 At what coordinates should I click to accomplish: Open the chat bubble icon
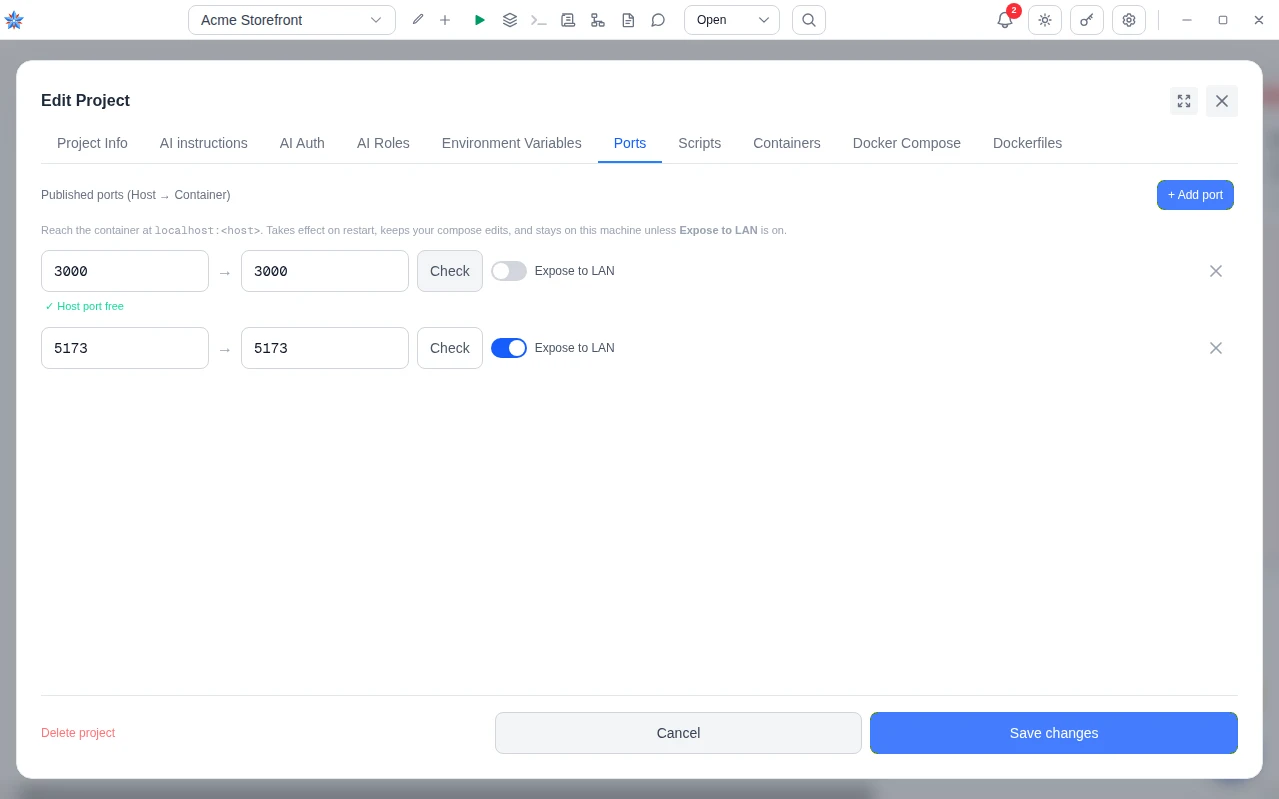(658, 20)
